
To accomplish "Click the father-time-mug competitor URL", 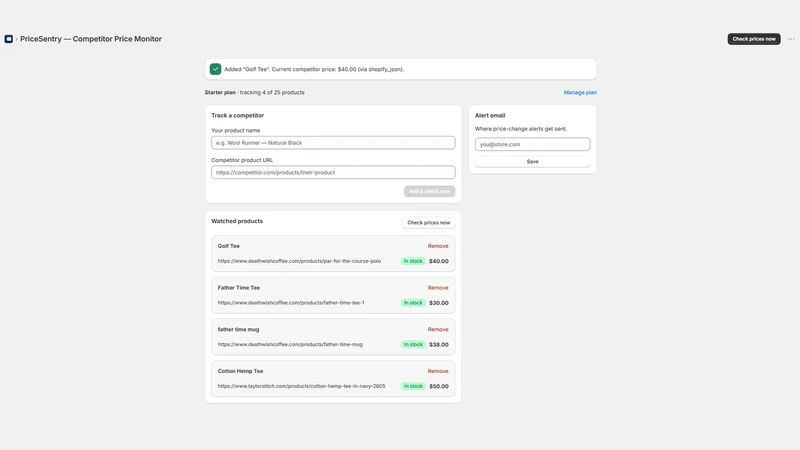I will [x=290, y=345].
